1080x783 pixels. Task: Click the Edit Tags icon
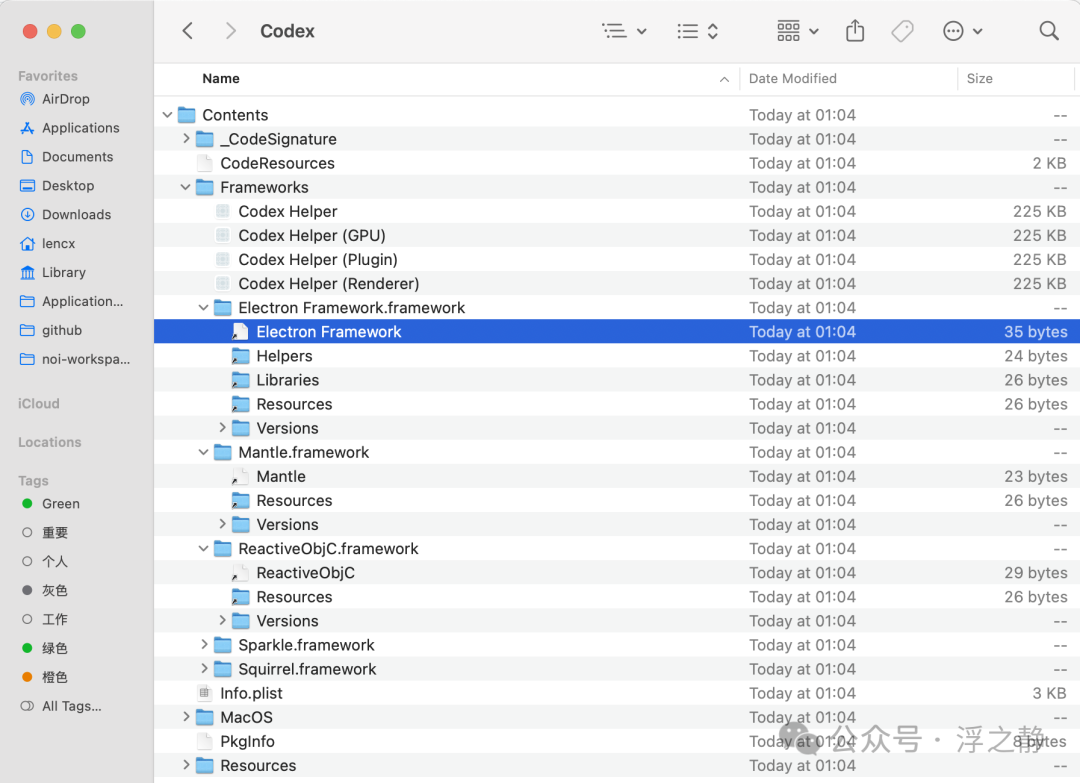902,31
